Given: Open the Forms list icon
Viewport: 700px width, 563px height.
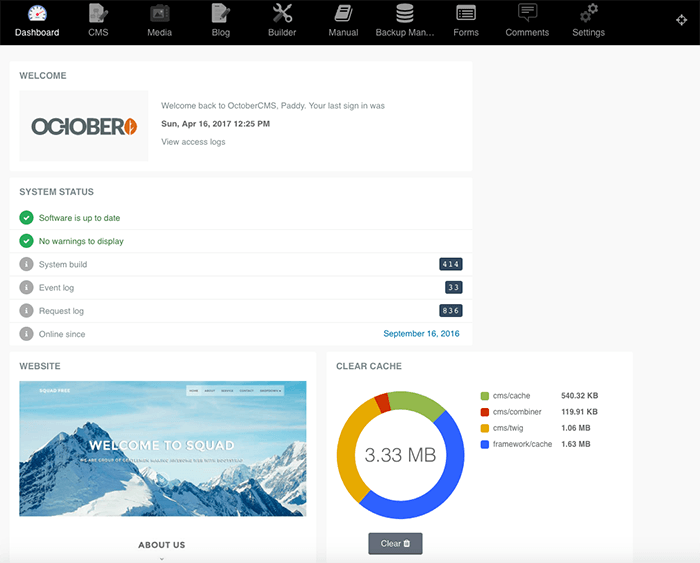Looking at the screenshot, I should click(466, 13).
